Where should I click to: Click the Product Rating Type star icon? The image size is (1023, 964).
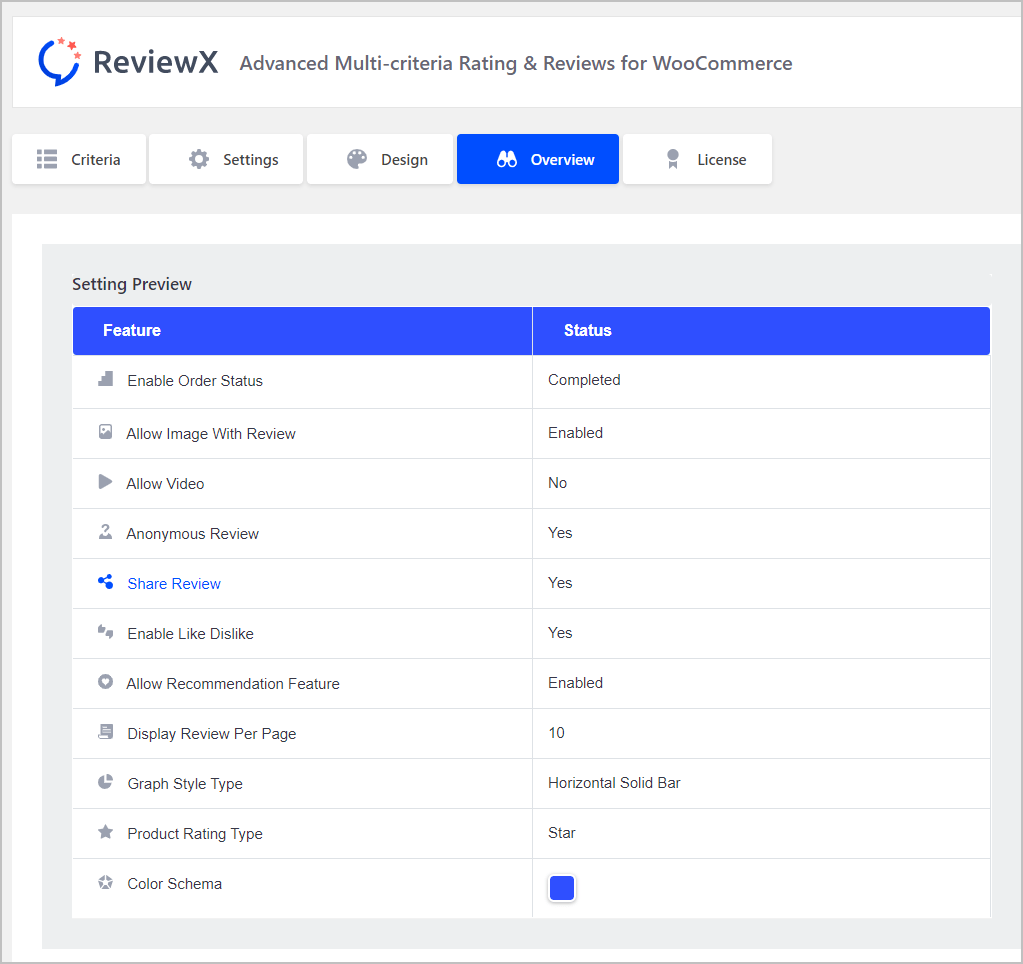click(x=105, y=832)
